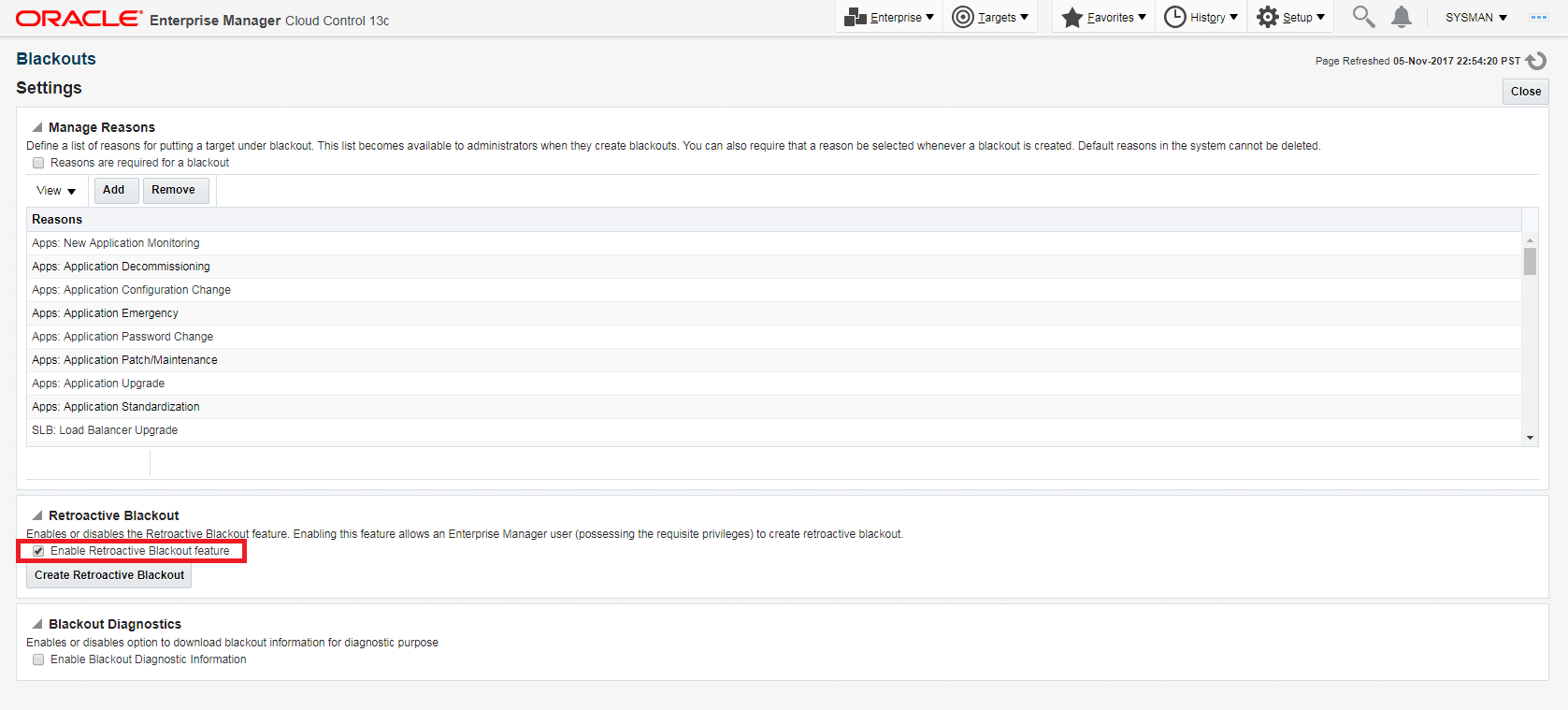Collapse the Manage Reasons section
This screenshot has height=710, width=1568.
pyautogui.click(x=37, y=127)
